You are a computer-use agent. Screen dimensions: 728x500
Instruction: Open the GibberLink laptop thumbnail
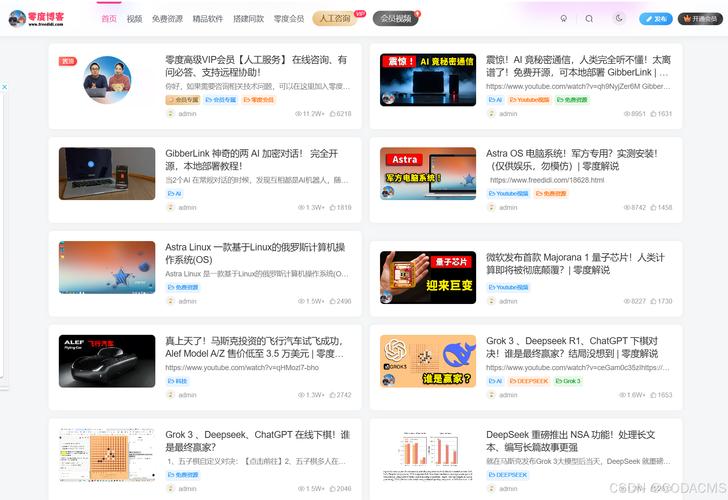click(x=107, y=174)
